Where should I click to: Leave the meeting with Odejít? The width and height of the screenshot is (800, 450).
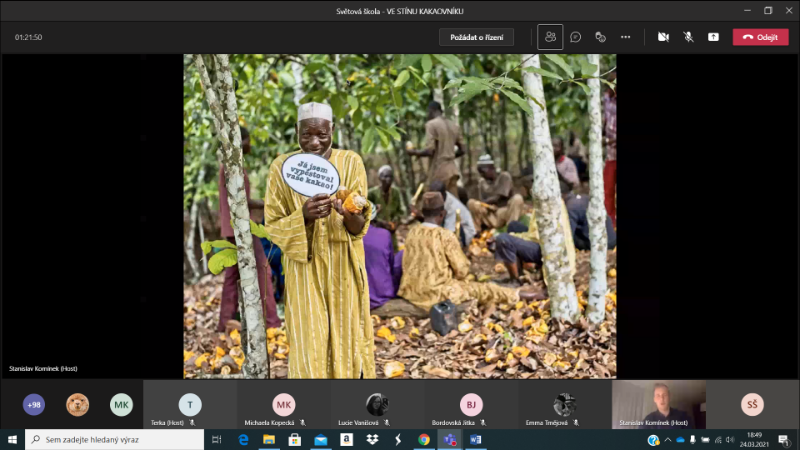tap(760, 37)
